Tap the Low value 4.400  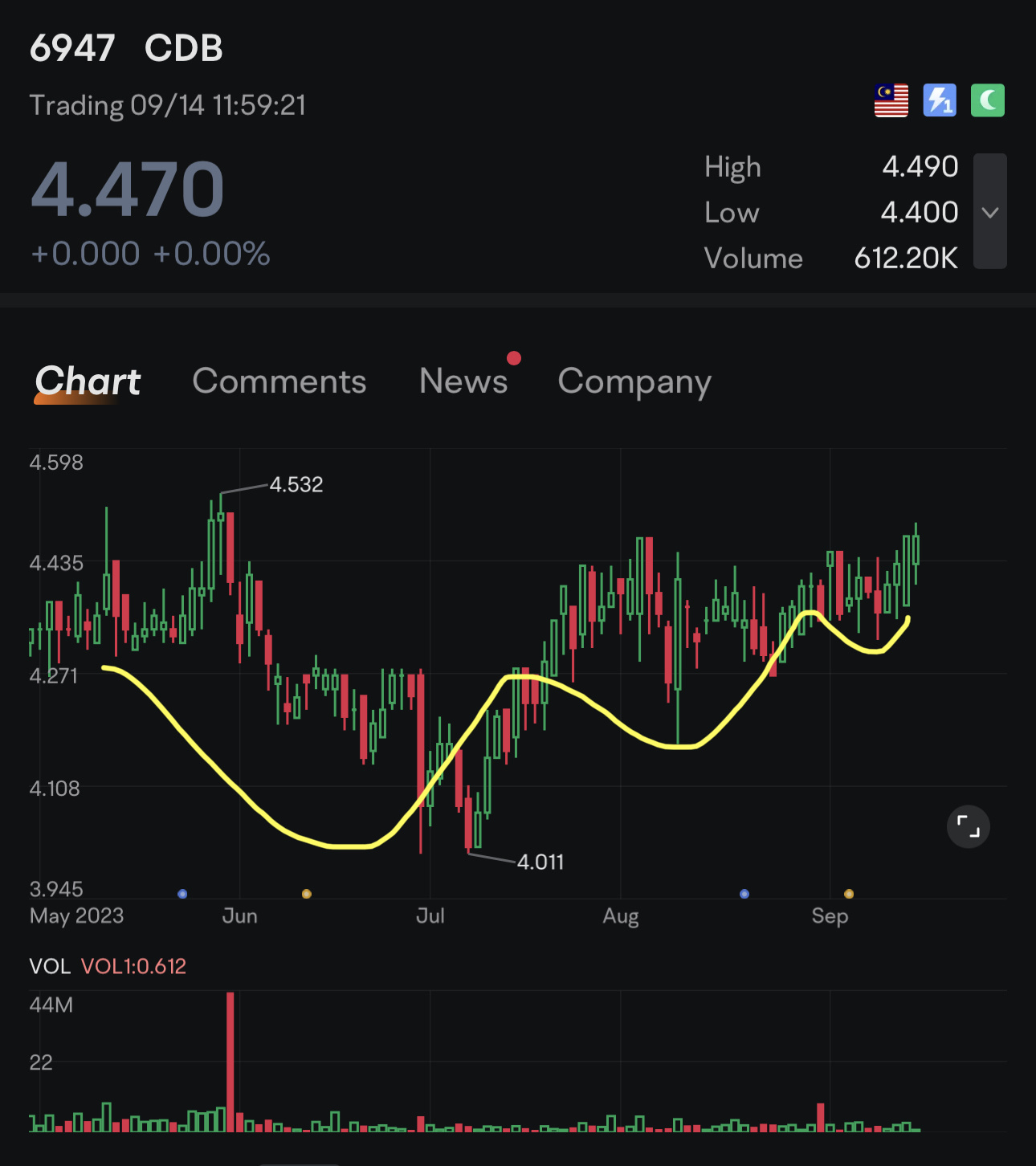pos(920,212)
